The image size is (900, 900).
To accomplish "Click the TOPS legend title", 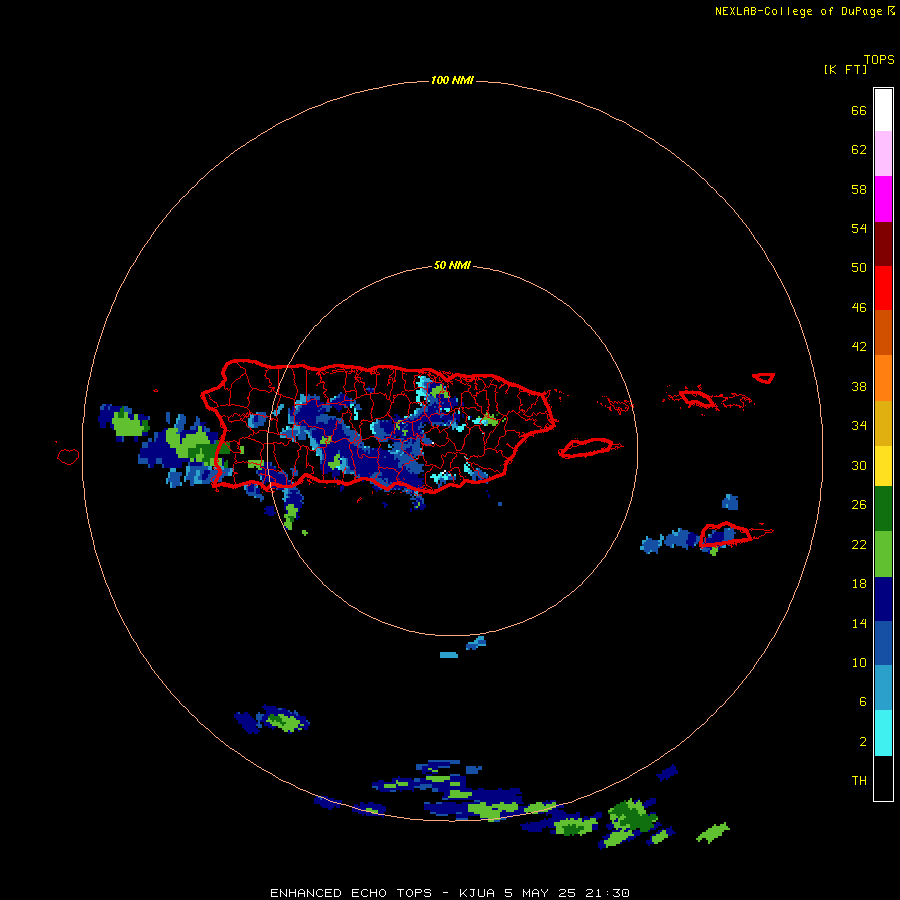I will point(879,59).
